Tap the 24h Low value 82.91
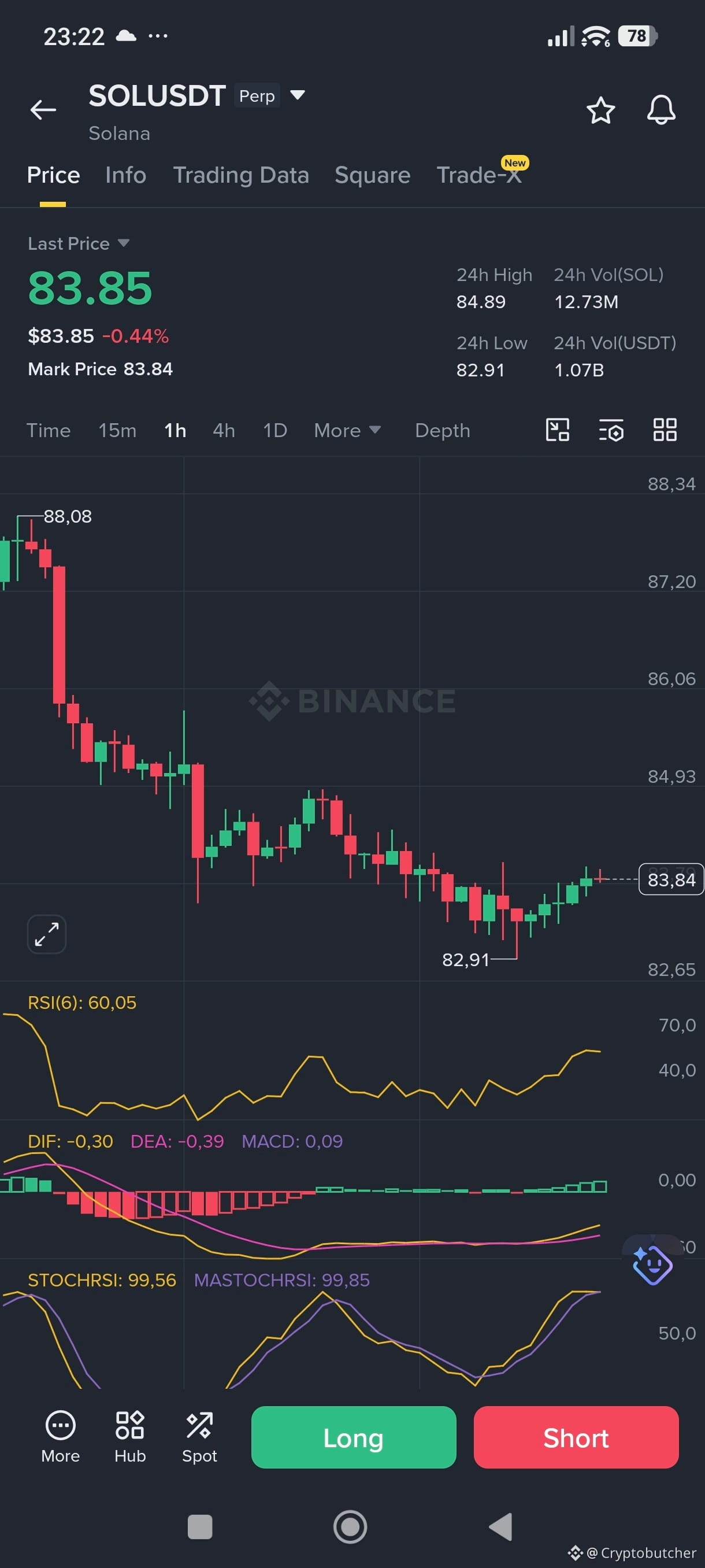The height and width of the screenshot is (1568, 705). tap(481, 370)
